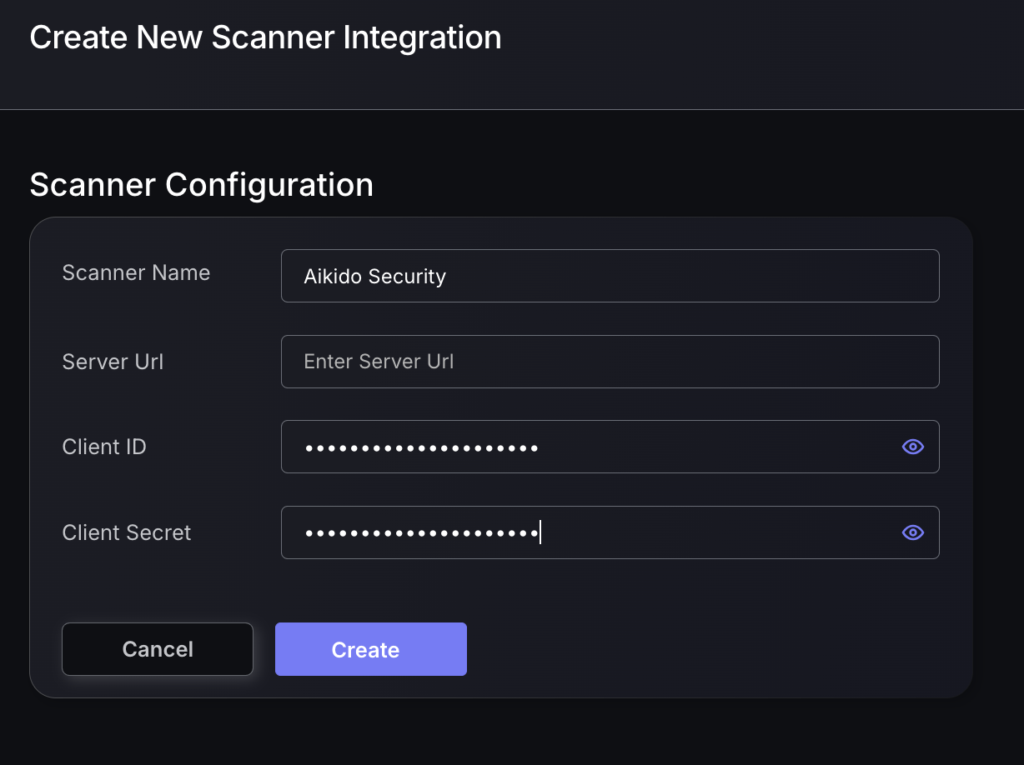Screen dimensions: 1024x765
Task: Click the masked dots in Client ID
Action: pos(421,448)
